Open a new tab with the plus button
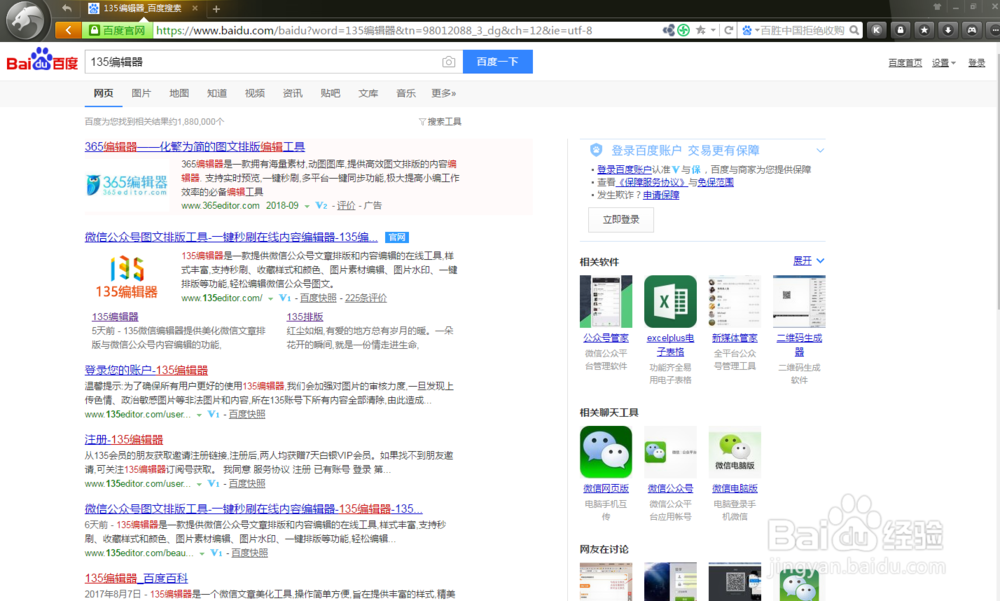The width and height of the screenshot is (1000, 601). click(216, 8)
